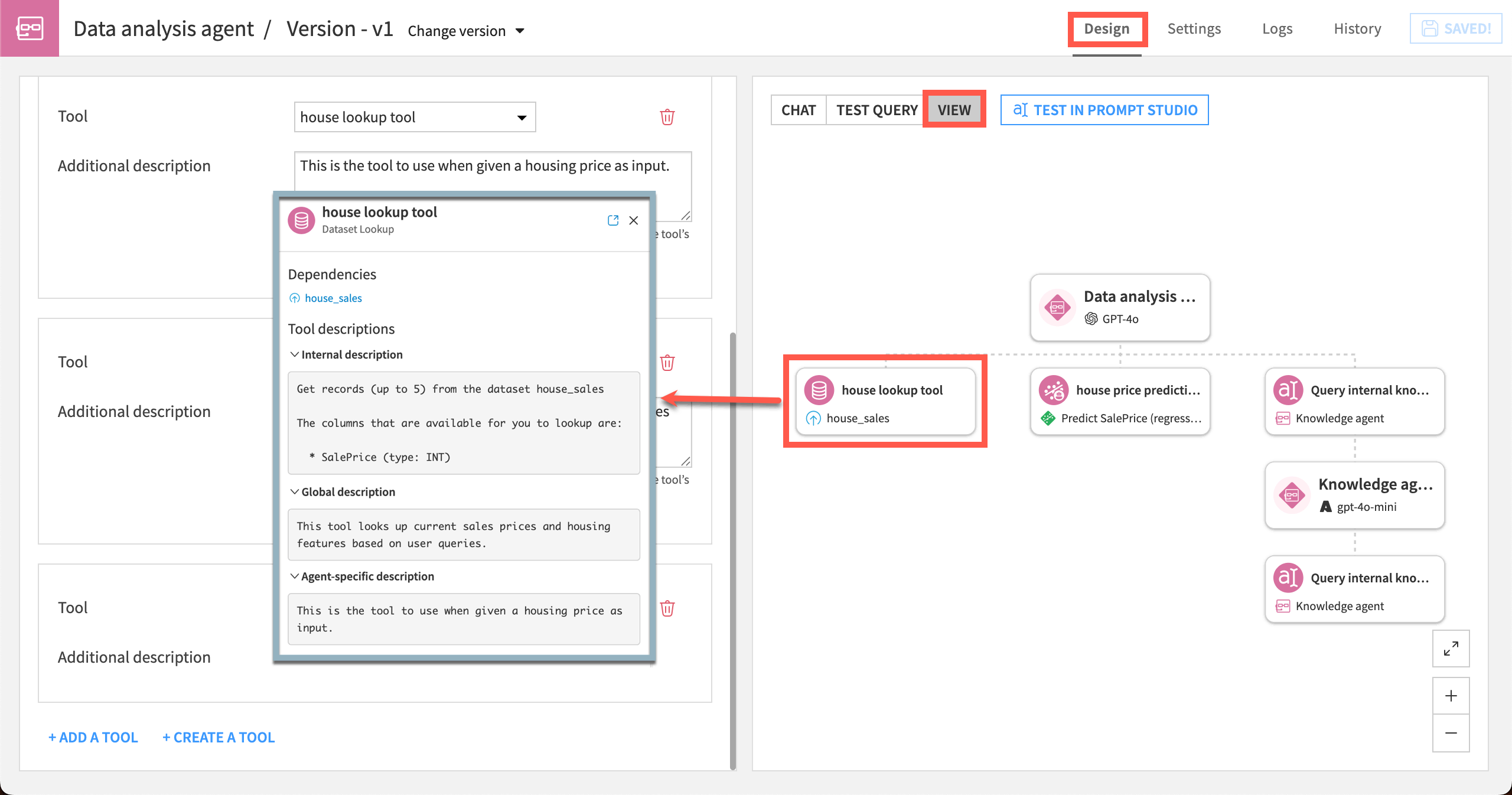Zoom out of the flow diagram
1512x795 pixels.
tap(1451, 733)
